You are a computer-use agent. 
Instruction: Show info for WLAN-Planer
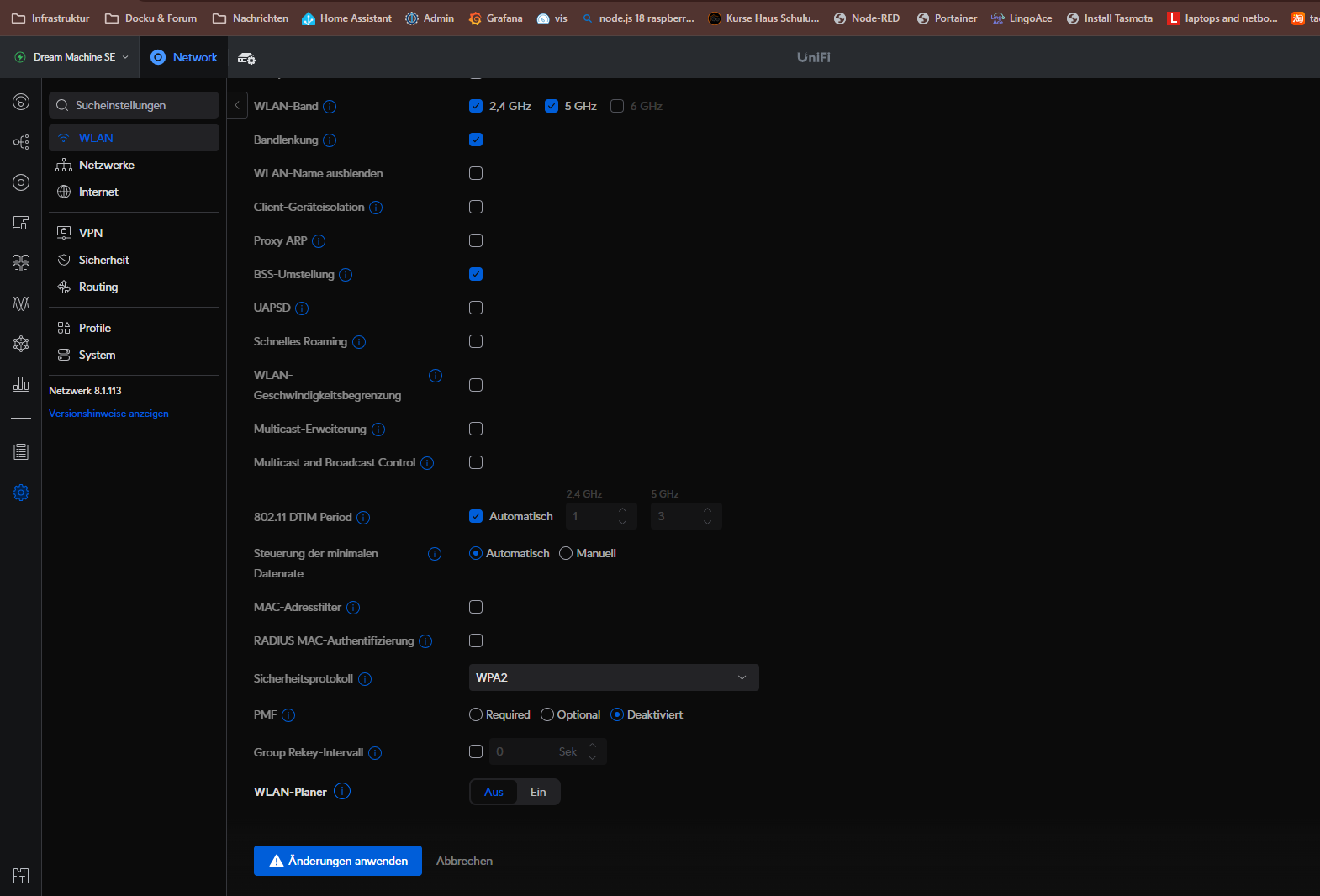coord(342,791)
